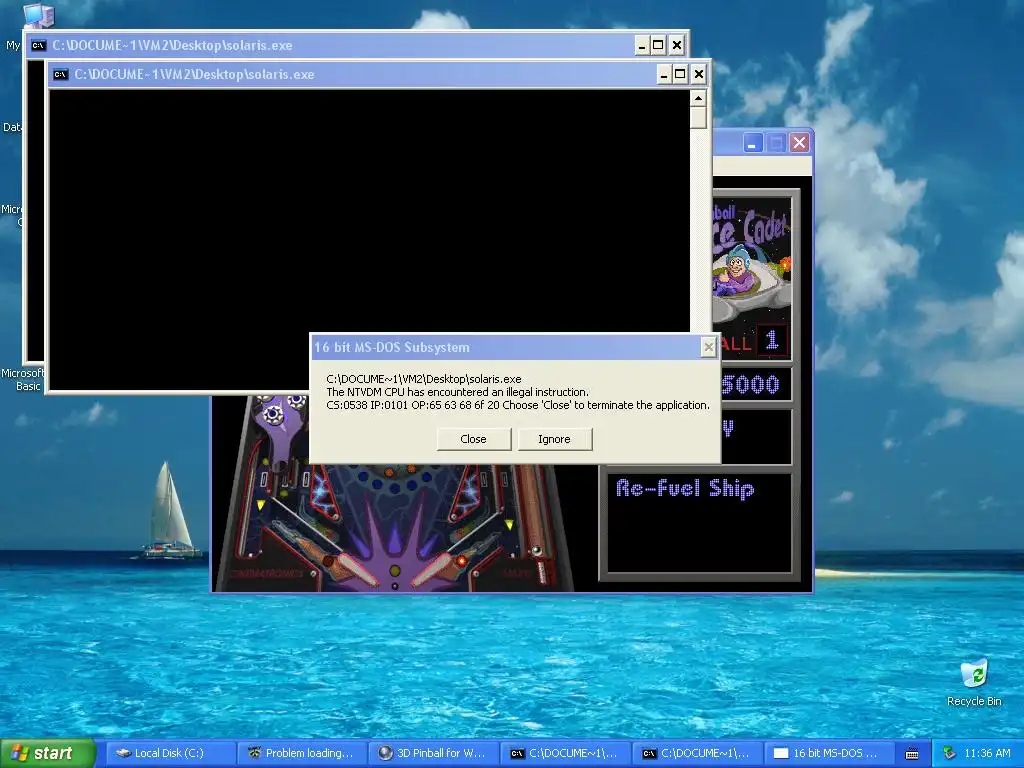Click the Re-Fuel Ship message in Pinball
This screenshot has height=768, width=1024.
[685, 488]
